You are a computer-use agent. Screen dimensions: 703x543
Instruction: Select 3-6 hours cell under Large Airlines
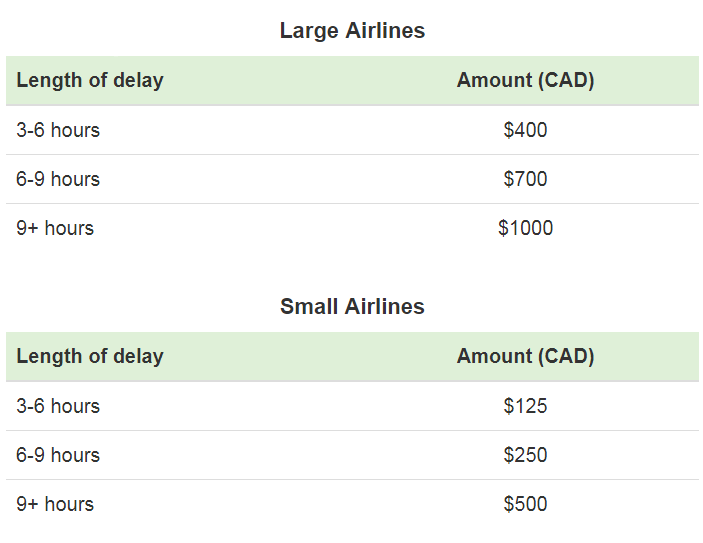(58, 130)
